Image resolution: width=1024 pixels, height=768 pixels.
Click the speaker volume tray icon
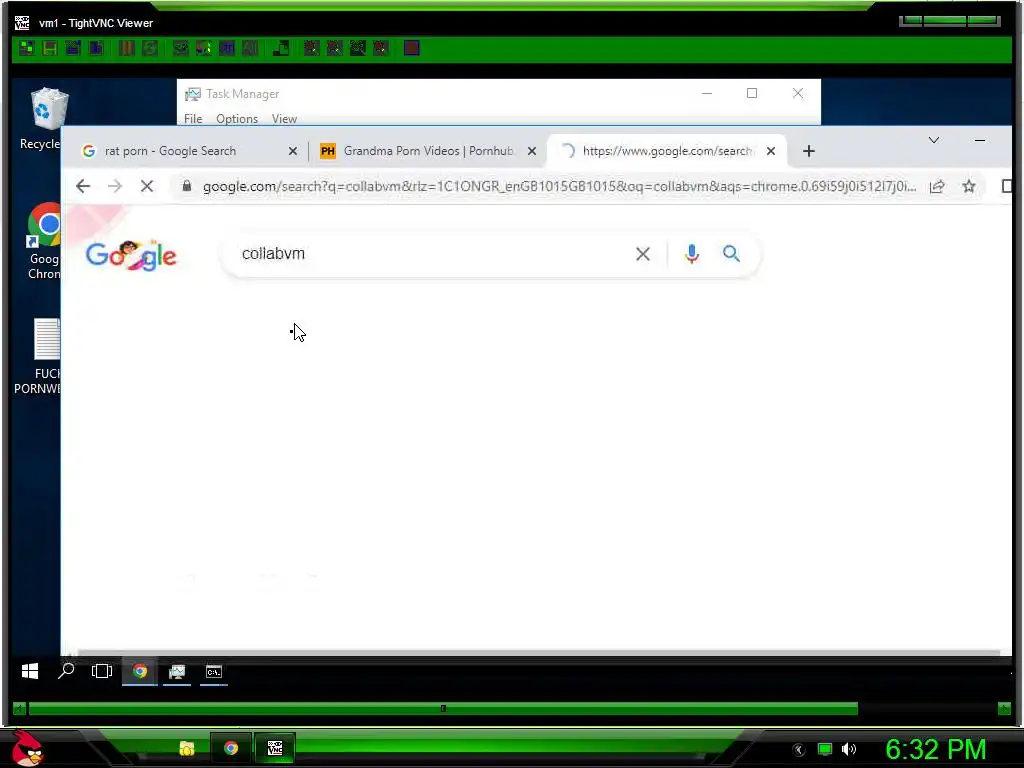pos(849,749)
